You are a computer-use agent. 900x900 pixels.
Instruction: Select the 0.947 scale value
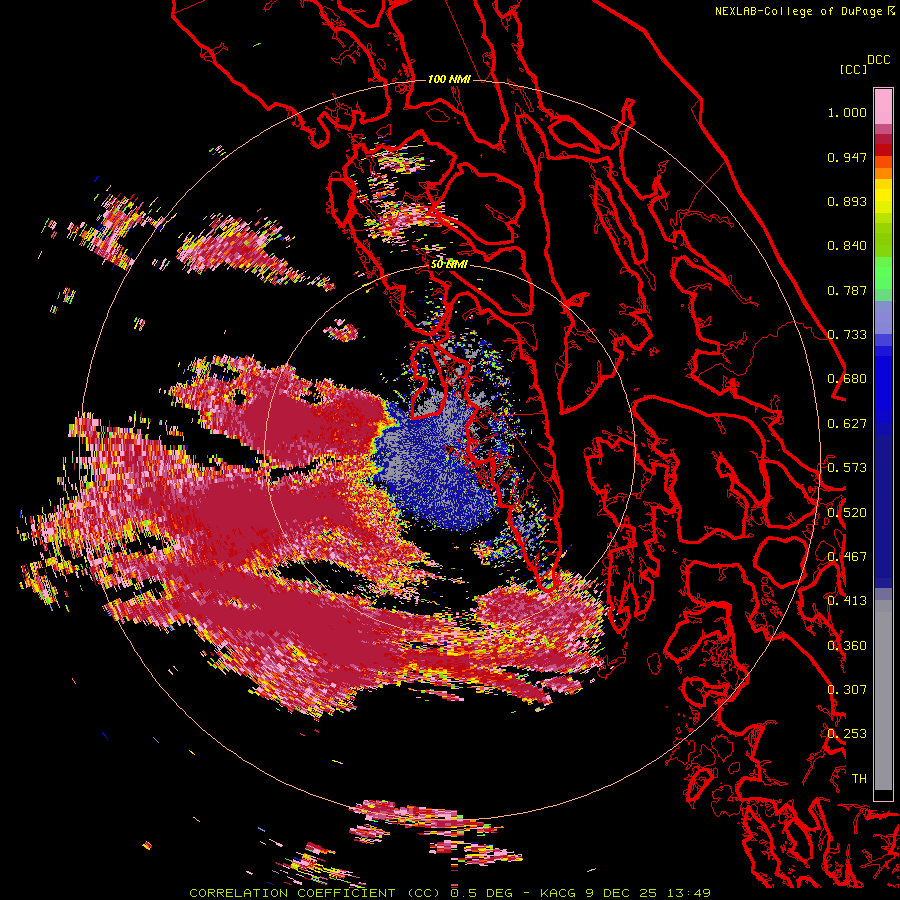(847, 157)
